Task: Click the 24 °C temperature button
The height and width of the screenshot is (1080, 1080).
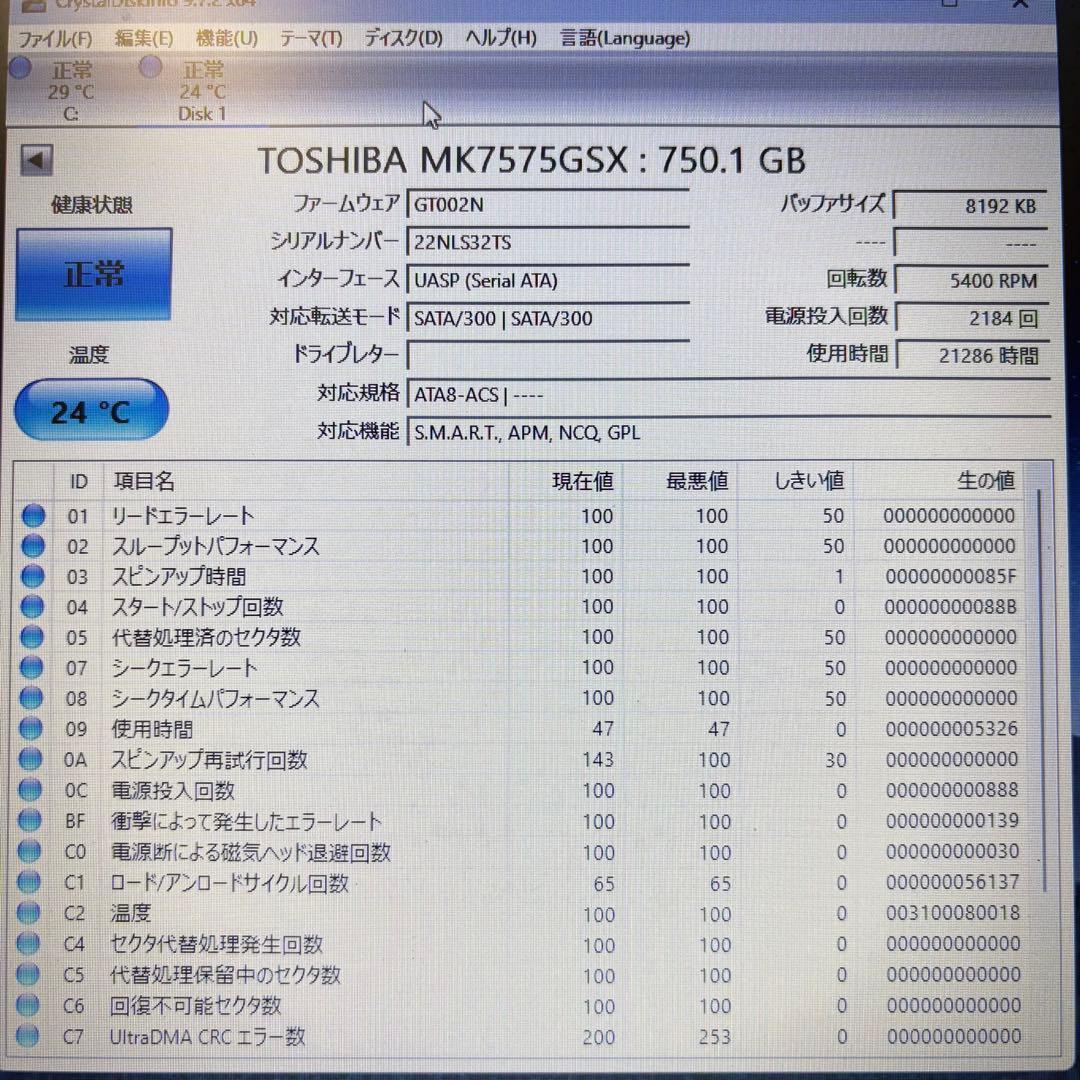Action: [91, 411]
